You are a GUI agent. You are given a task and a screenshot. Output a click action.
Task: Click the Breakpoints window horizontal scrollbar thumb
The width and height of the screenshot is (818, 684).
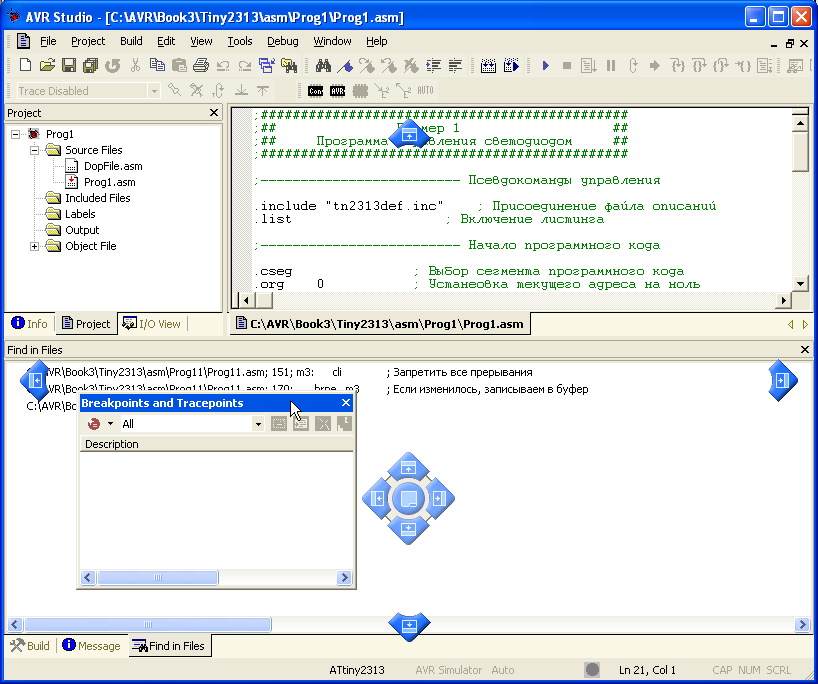(158, 578)
